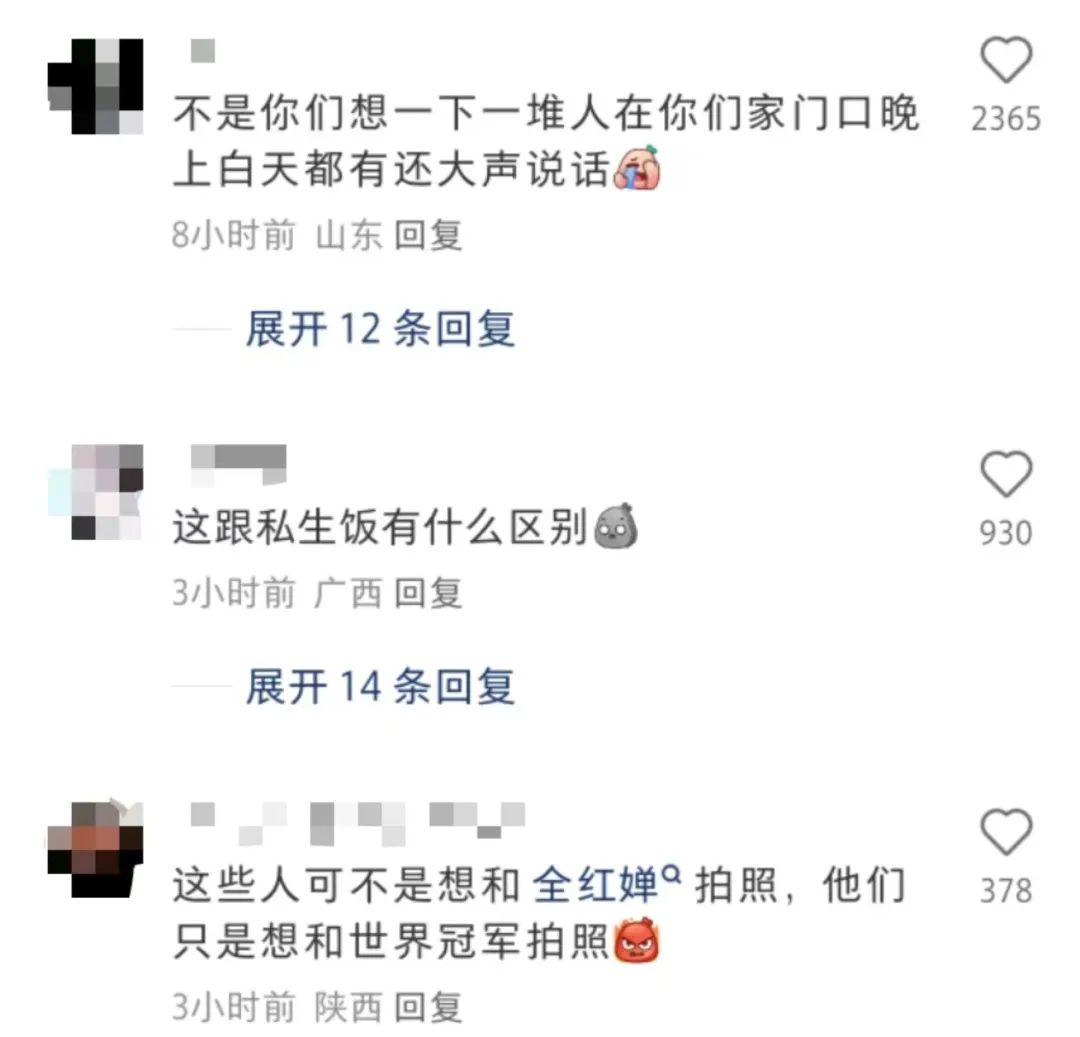Screen dimensions: 1080x1037
Task: Tap the crying emoji in first comment
Action: point(636,167)
